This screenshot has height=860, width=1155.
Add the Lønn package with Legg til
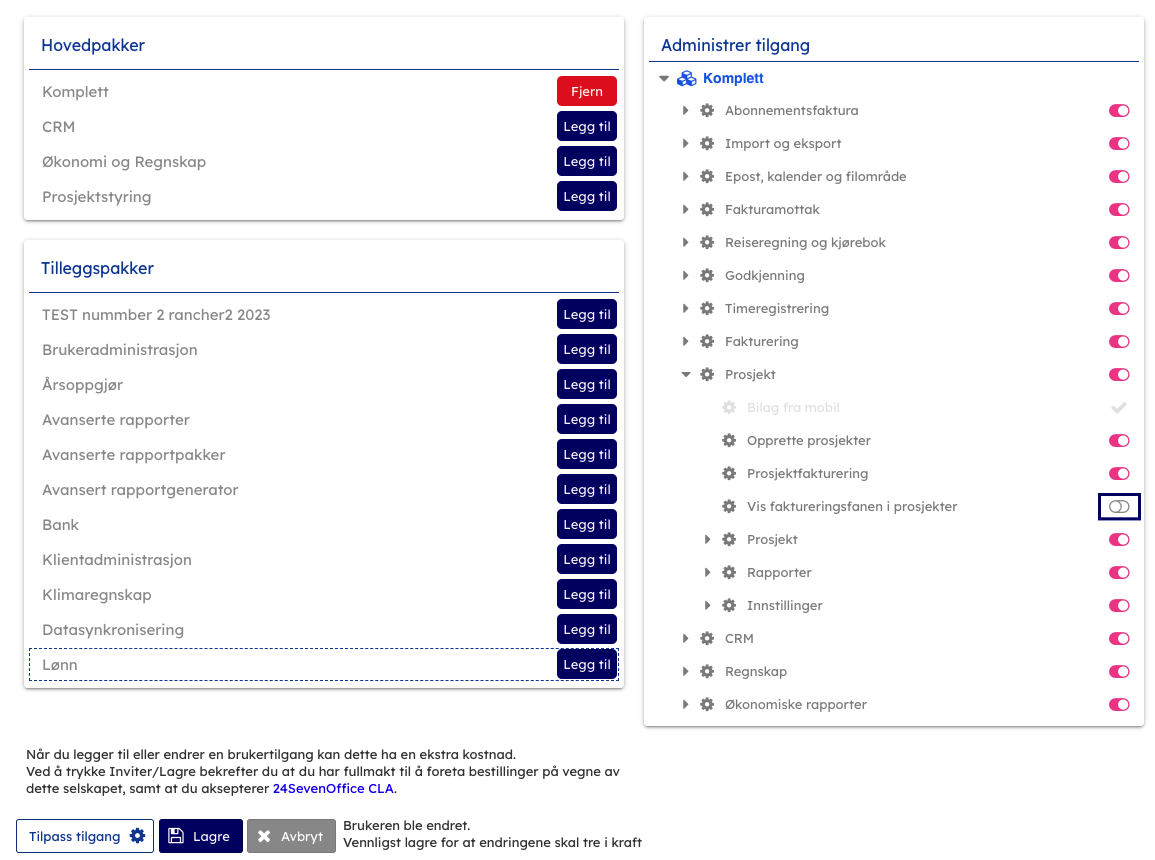pos(586,665)
